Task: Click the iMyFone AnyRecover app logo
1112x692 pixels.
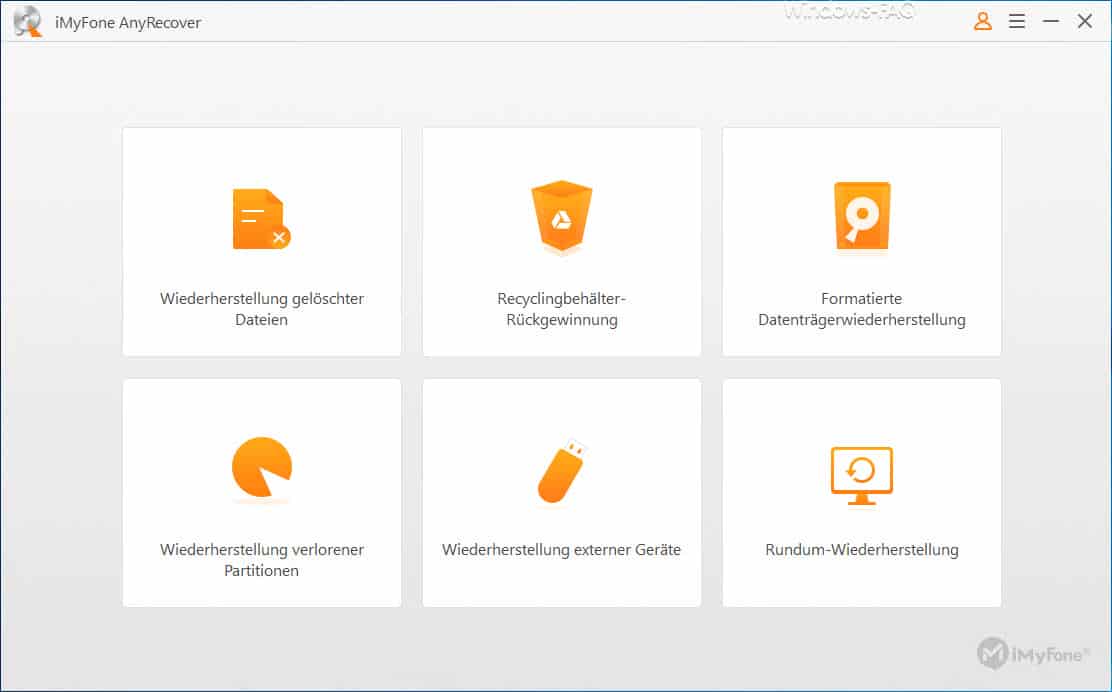Action: coord(28,21)
